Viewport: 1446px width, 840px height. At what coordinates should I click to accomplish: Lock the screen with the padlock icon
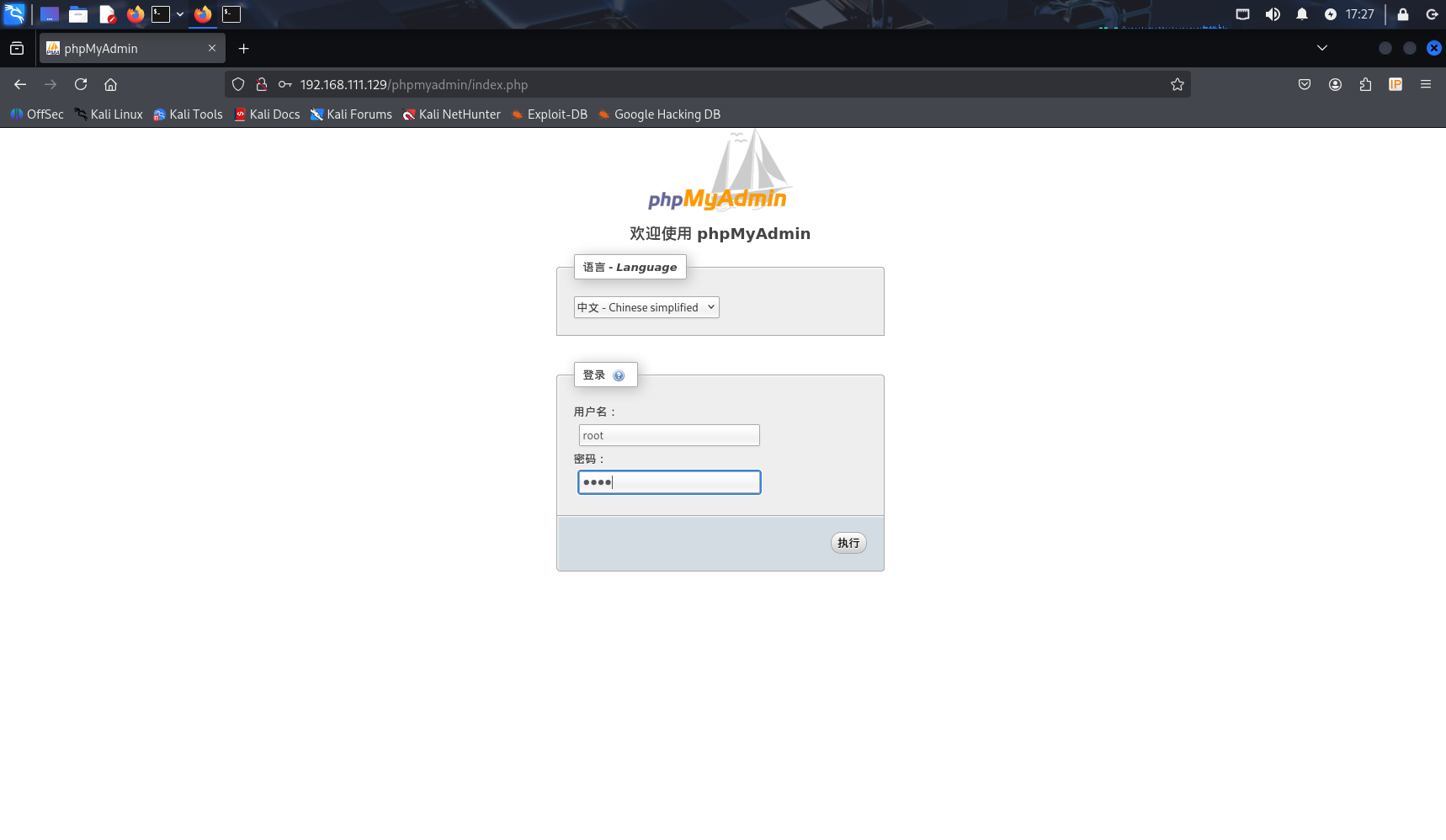click(1403, 14)
